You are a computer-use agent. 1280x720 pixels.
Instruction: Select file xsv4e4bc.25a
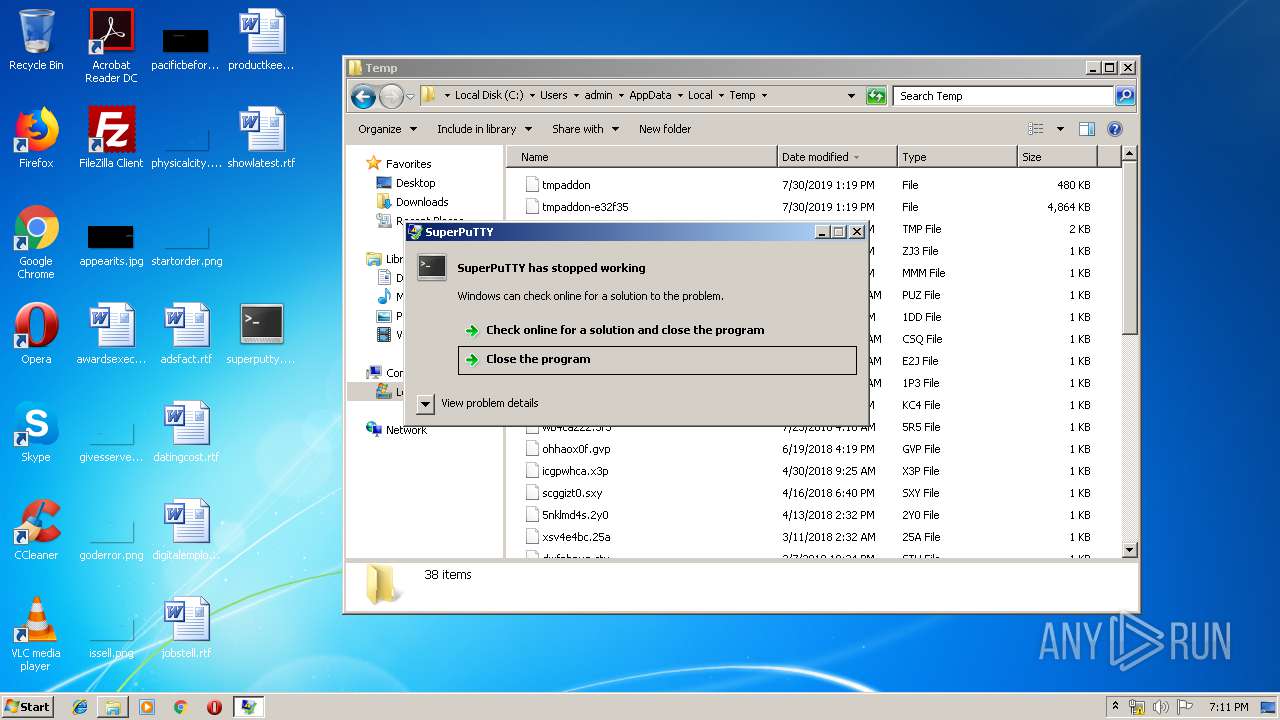[x=576, y=537]
